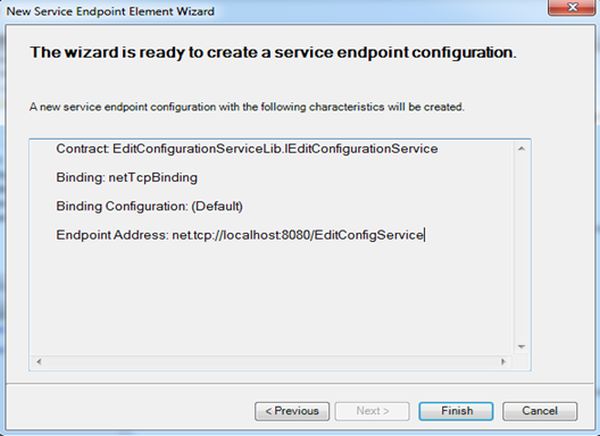Click the horizontal scrollbar left arrow

[40, 359]
